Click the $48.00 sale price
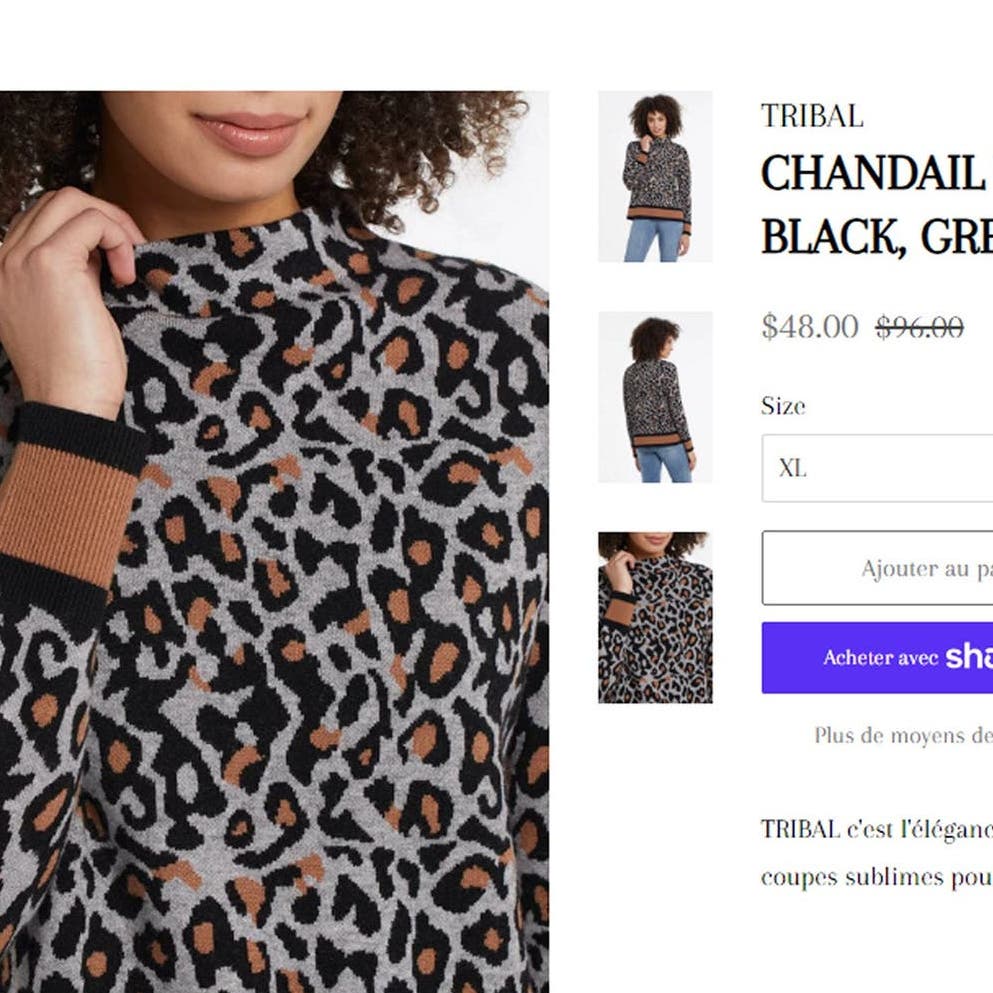Screen dimensions: 993x993 pyautogui.click(x=810, y=327)
